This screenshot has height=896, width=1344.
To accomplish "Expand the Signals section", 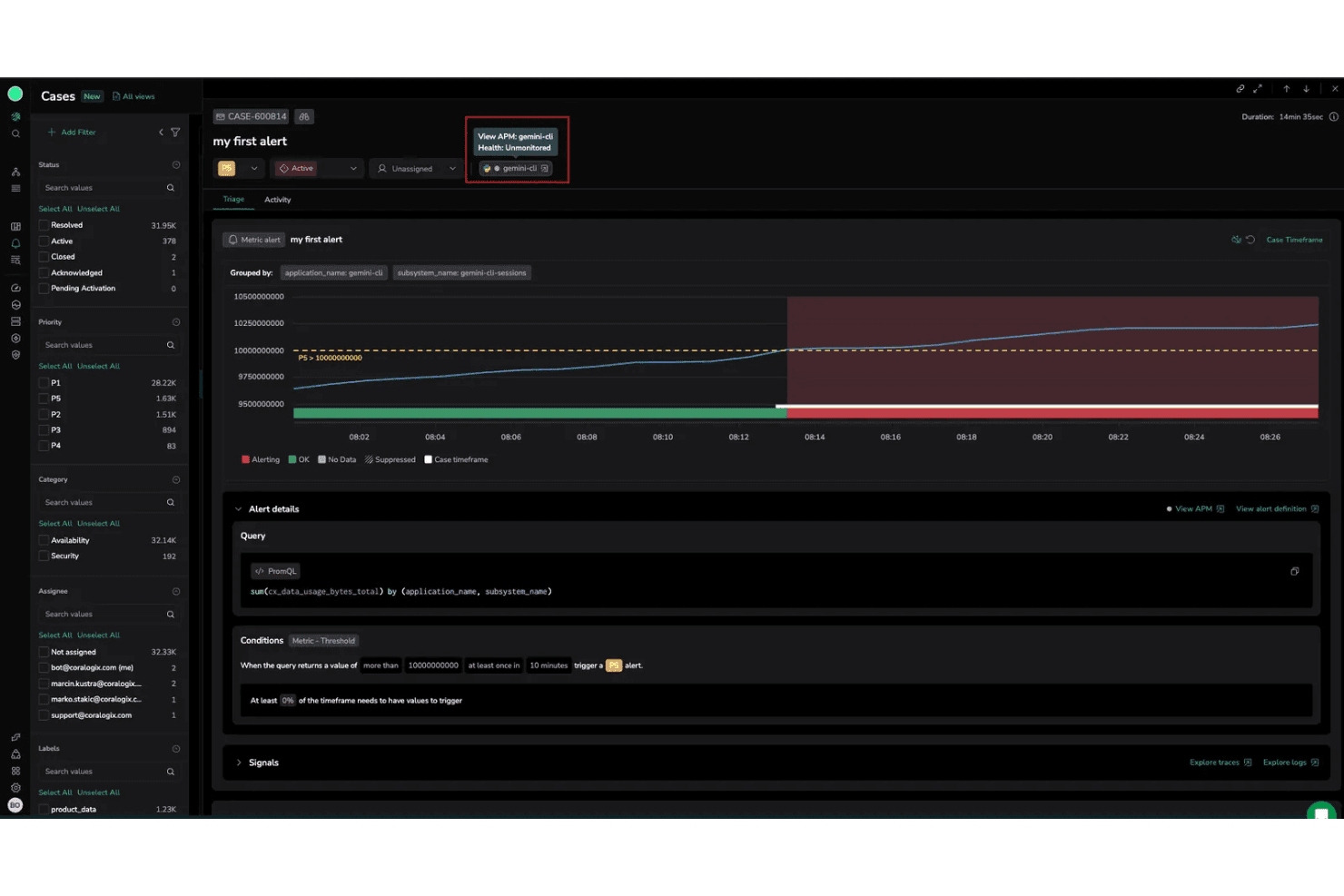I will click(x=239, y=763).
